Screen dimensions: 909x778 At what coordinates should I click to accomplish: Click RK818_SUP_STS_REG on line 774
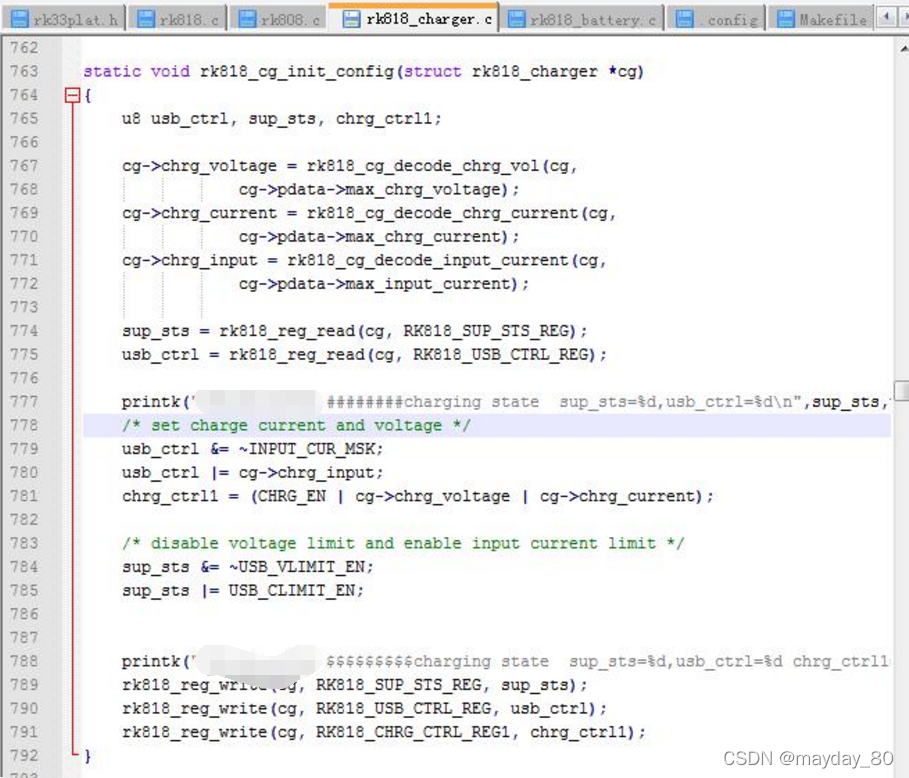tap(486, 331)
